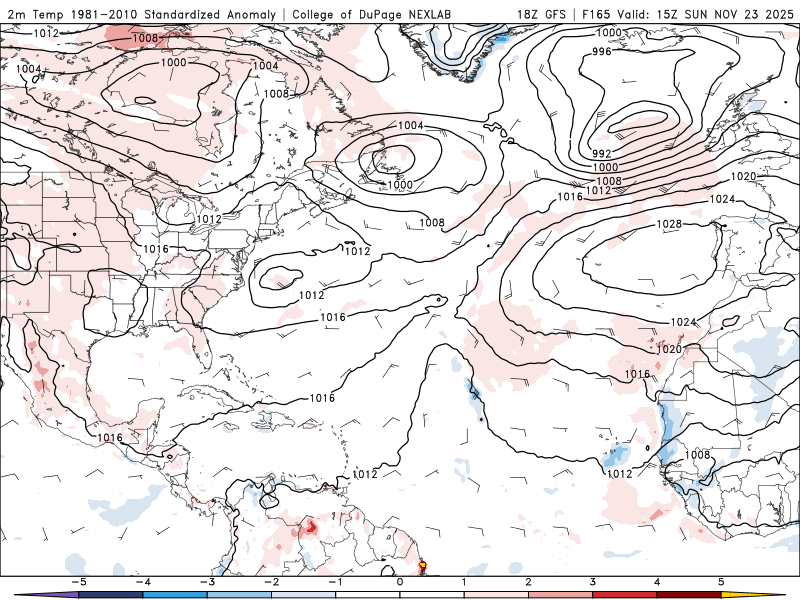Click the "5" colorbar scale label
This screenshot has width=800, height=600.
[x=721, y=582]
